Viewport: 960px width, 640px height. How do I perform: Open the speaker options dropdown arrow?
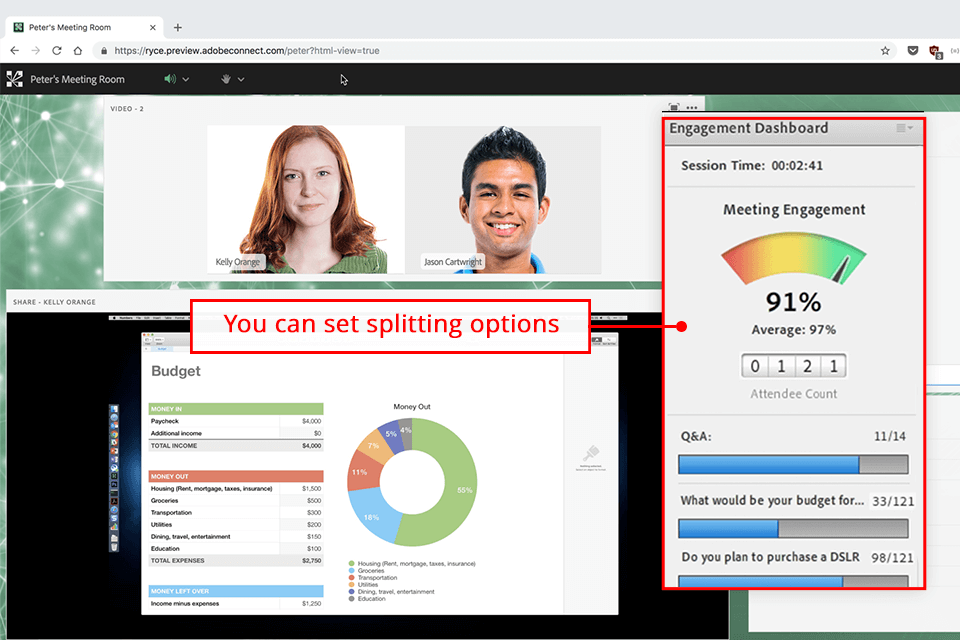point(186,80)
